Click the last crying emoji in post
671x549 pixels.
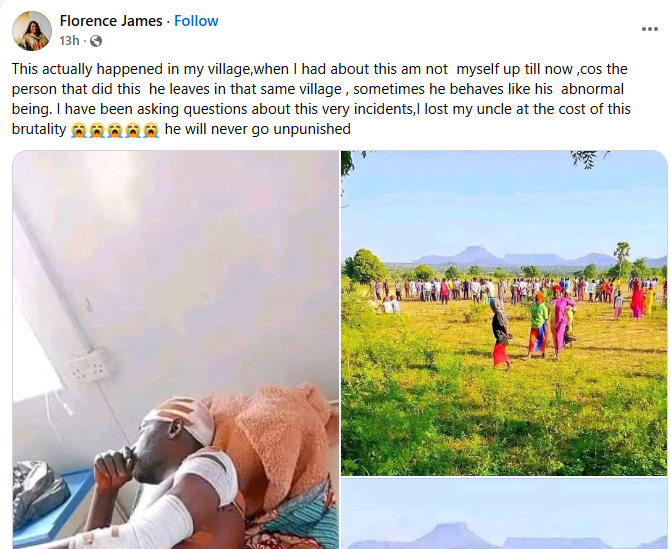[x=151, y=131]
